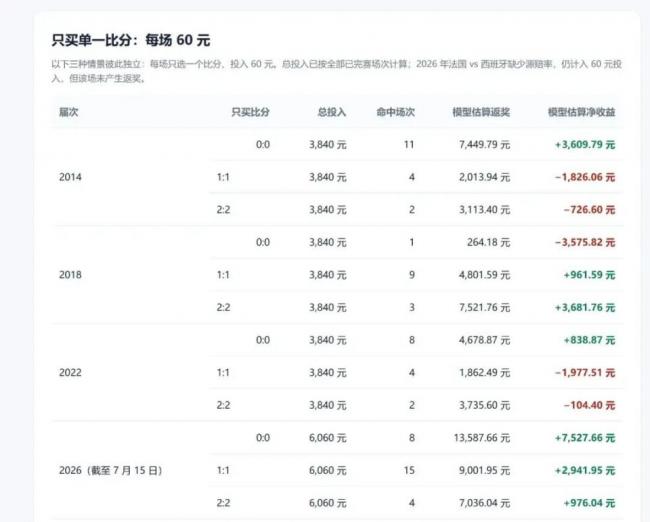Image resolution: width=650 pixels, height=522 pixels.
Task: Click the 1,862.49 元 payout value
Action: tap(484, 372)
